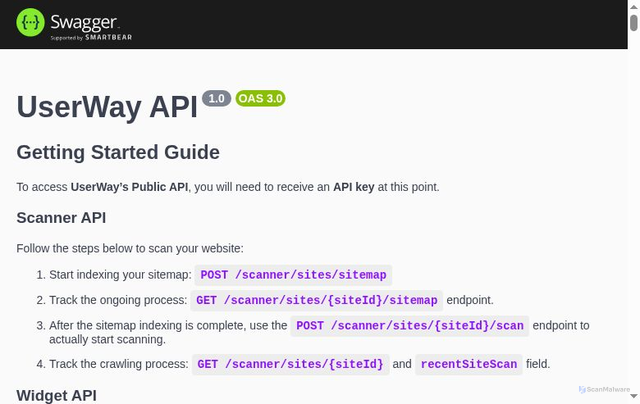Screen dimensions: 640x404
Task: Click the scrollbar down arrow
Action: [633, 396]
